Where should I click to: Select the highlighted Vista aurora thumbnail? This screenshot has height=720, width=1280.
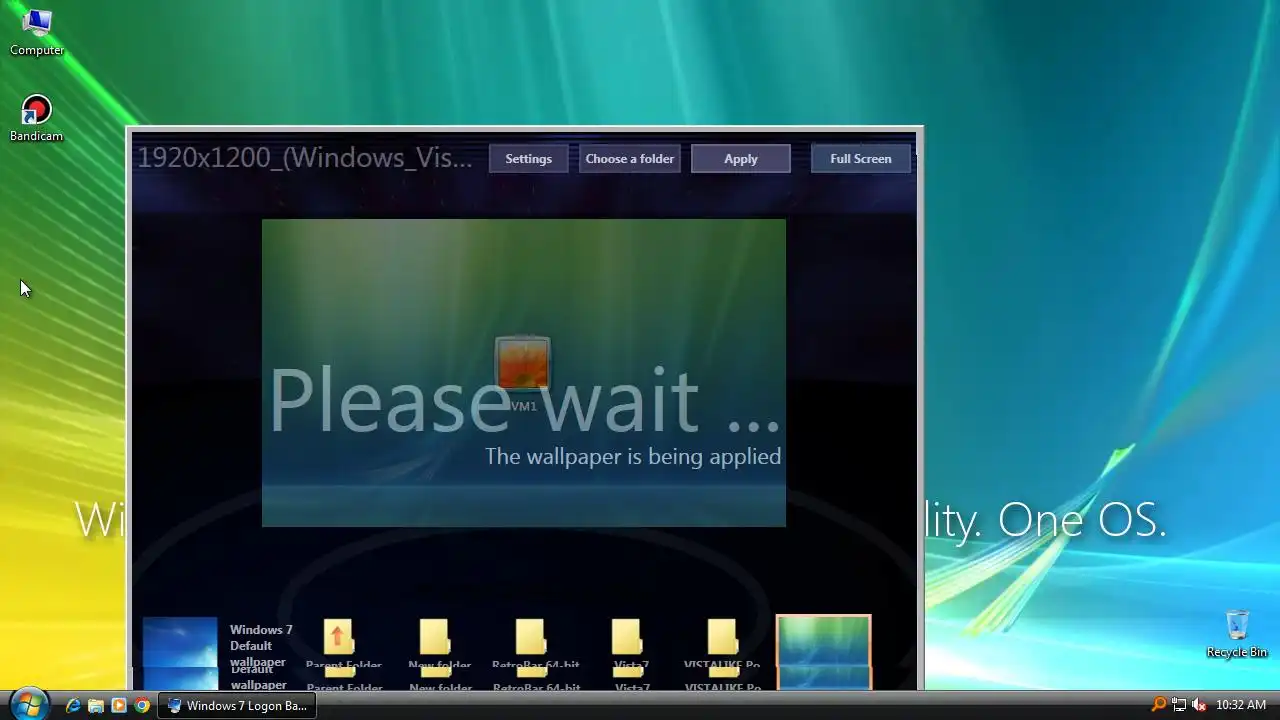[x=824, y=652]
